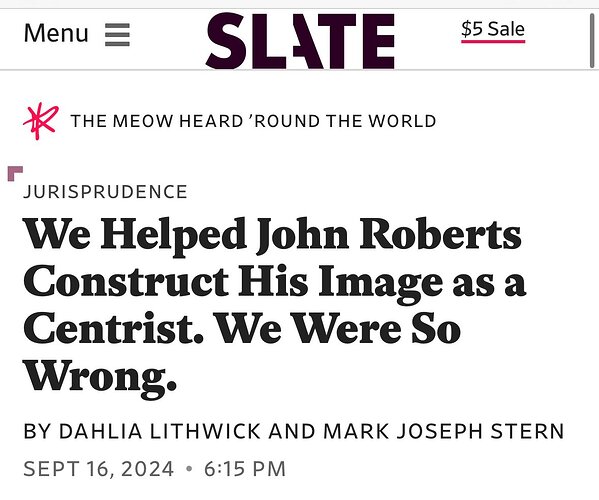Viewport: 599px width, 500px height.
Task: Click the John Roberts article headline
Action: [x=274, y=306]
